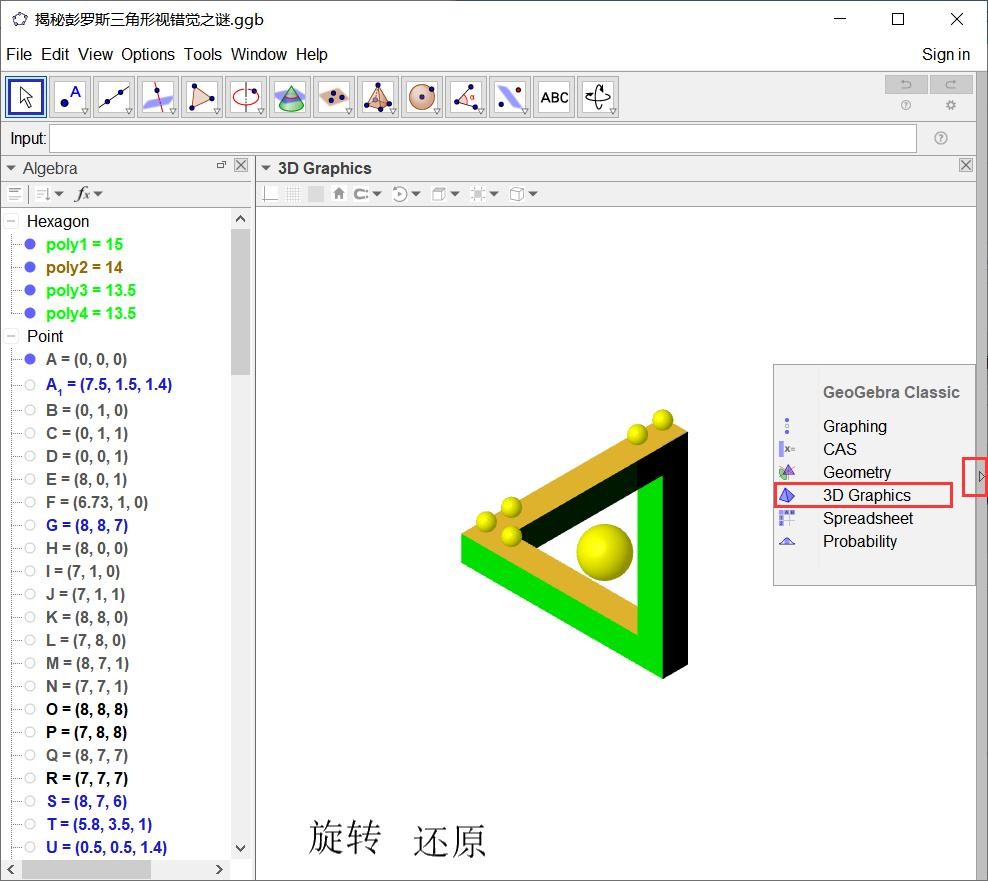Click the 旋转 button
Screen dimensions: 988x881
pos(345,838)
